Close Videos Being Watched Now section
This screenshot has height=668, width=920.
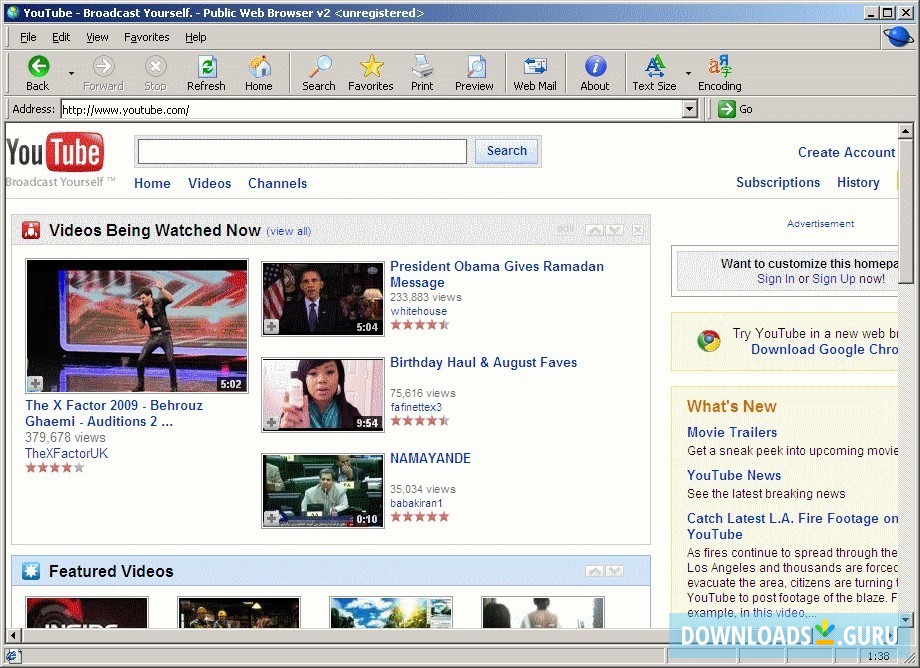pos(638,231)
